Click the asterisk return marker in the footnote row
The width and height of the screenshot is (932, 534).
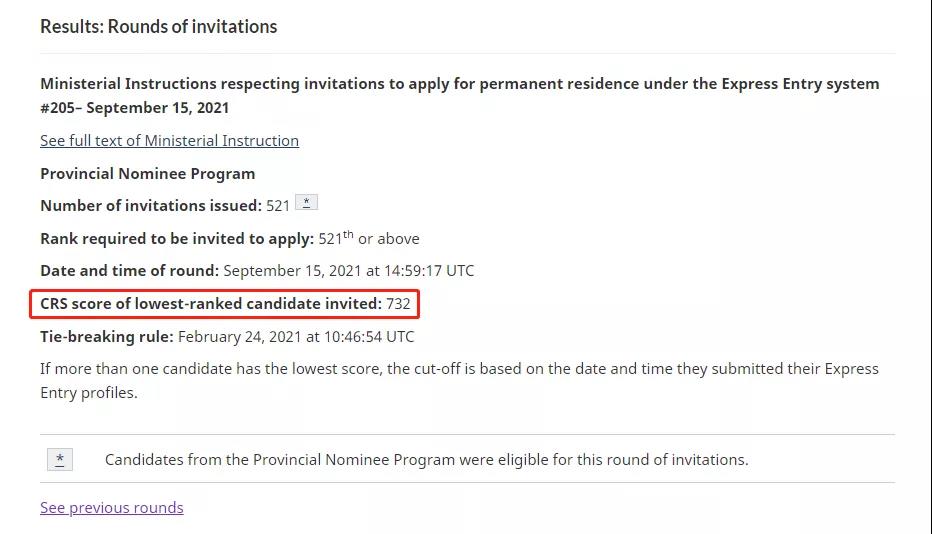click(x=60, y=460)
